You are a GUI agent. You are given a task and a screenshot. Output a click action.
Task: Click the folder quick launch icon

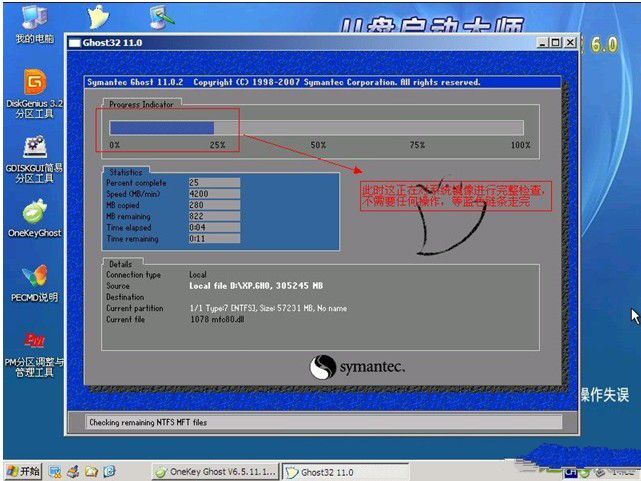pos(91,470)
